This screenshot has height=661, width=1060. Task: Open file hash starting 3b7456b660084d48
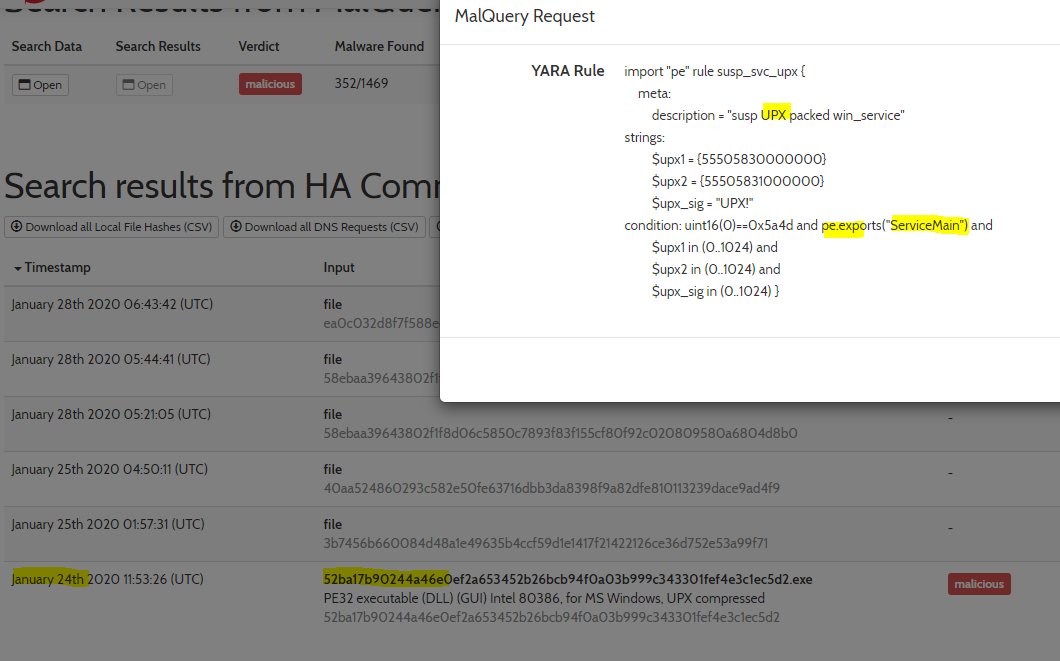(x=546, y=543)
